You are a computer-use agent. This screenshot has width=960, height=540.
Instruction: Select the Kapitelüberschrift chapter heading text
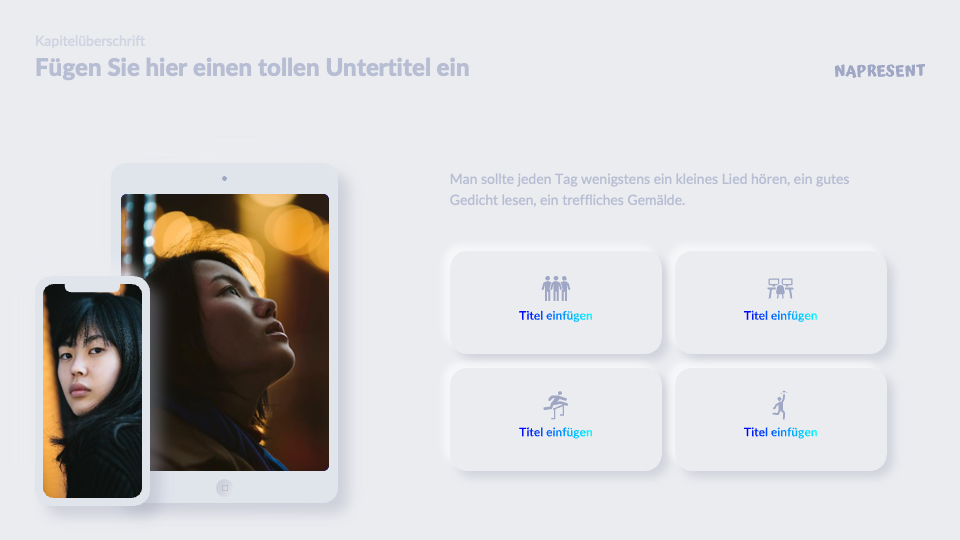coord(90,41)
